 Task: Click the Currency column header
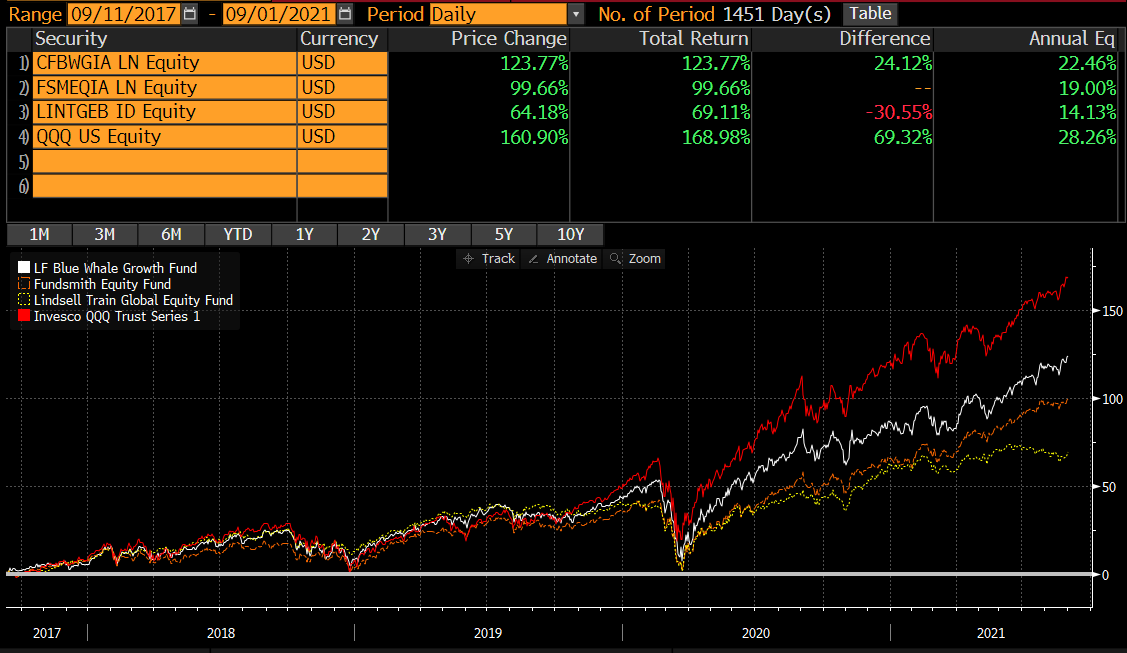pos(339,39)
